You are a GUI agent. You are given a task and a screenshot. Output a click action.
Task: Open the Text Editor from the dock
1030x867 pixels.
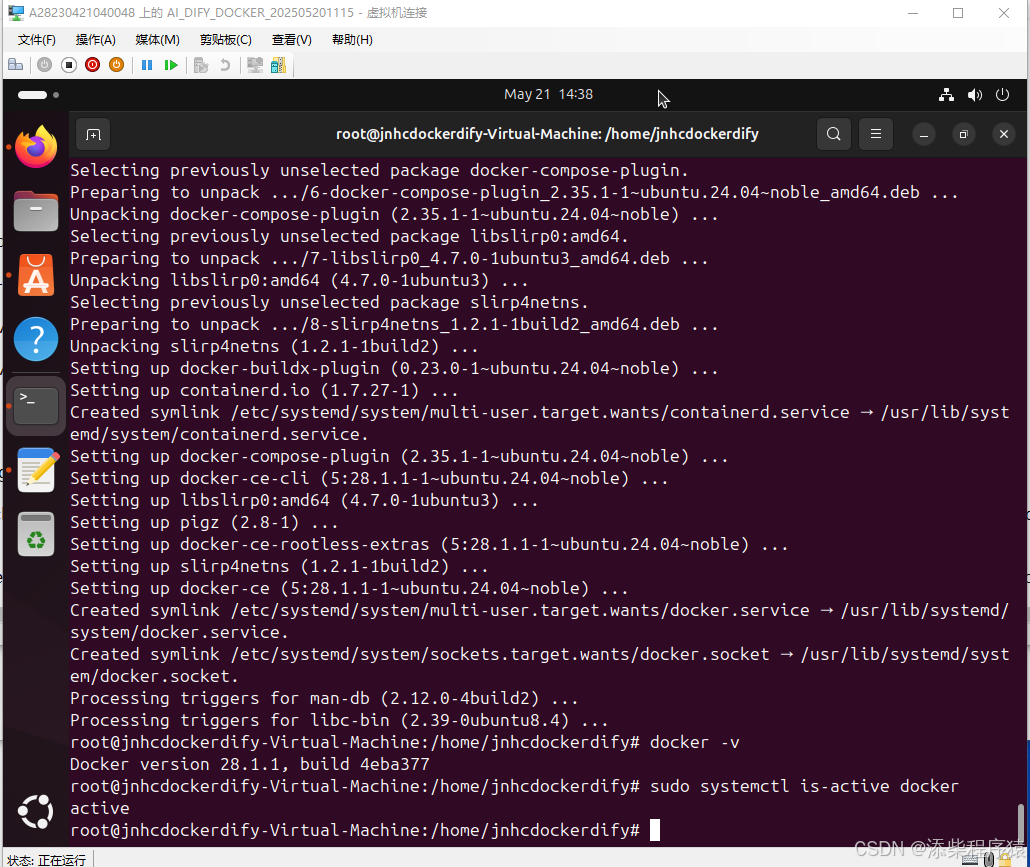(37, 470)
